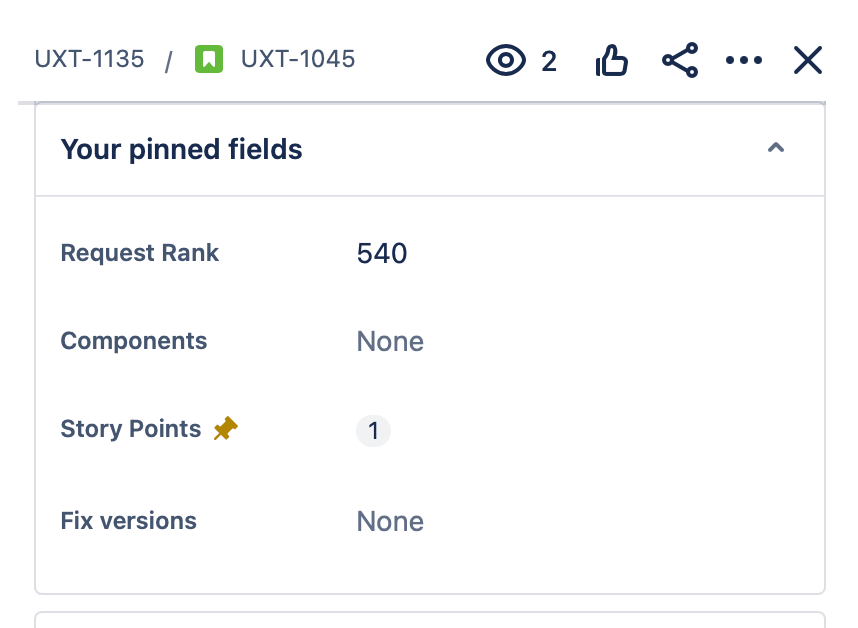Click the watcher count number 2
The height and width of the screenshot is (628, 858).
pos(549,62)
